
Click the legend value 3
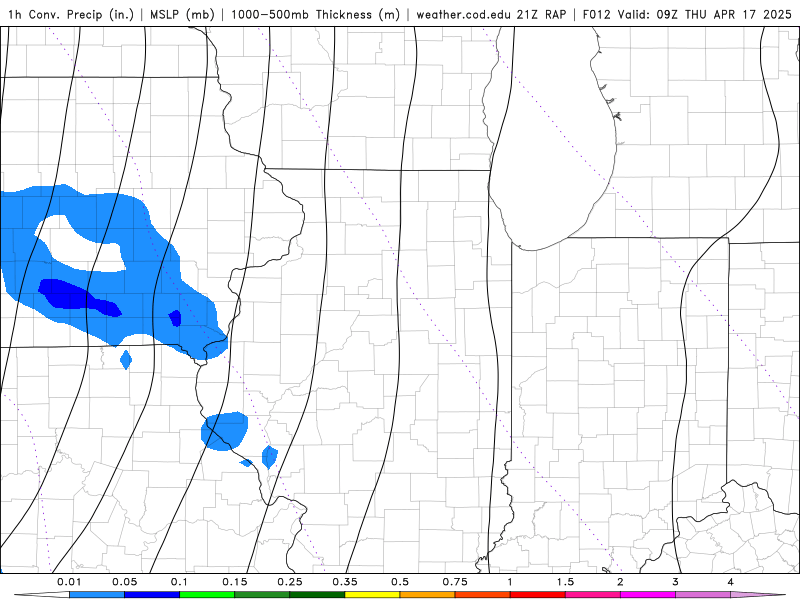(676, 582)
